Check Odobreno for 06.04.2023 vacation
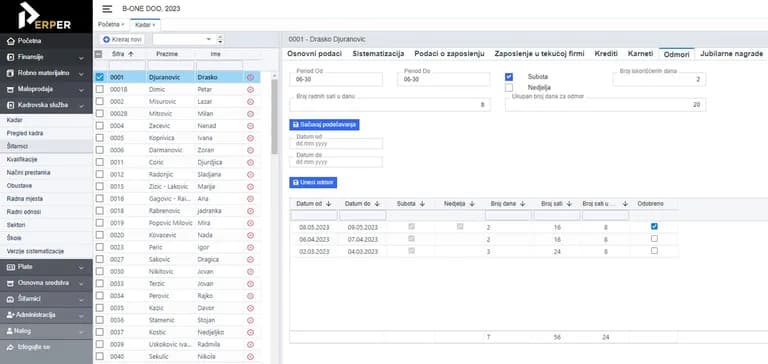Image resolution: width=768 pixels, height=364 pixels. click(x=654, y=239)
